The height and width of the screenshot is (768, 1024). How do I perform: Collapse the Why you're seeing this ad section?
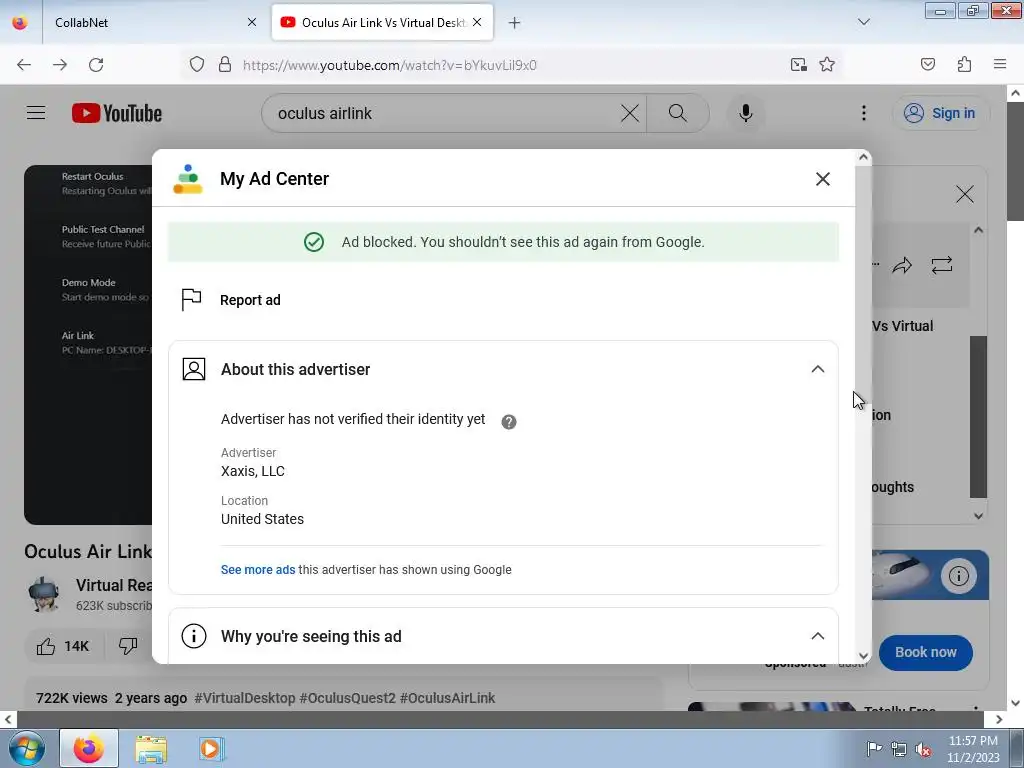coord(817,636)
